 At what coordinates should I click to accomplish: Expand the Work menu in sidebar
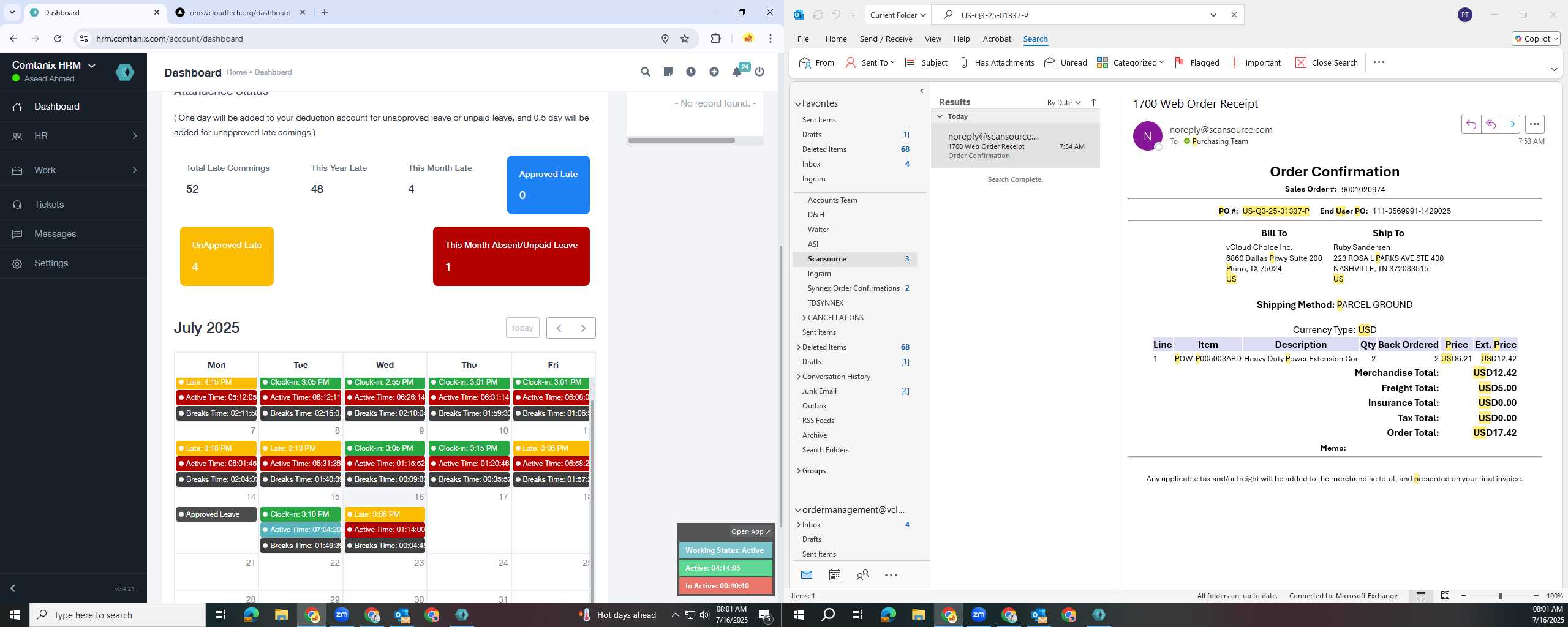(x=73, y=170)
